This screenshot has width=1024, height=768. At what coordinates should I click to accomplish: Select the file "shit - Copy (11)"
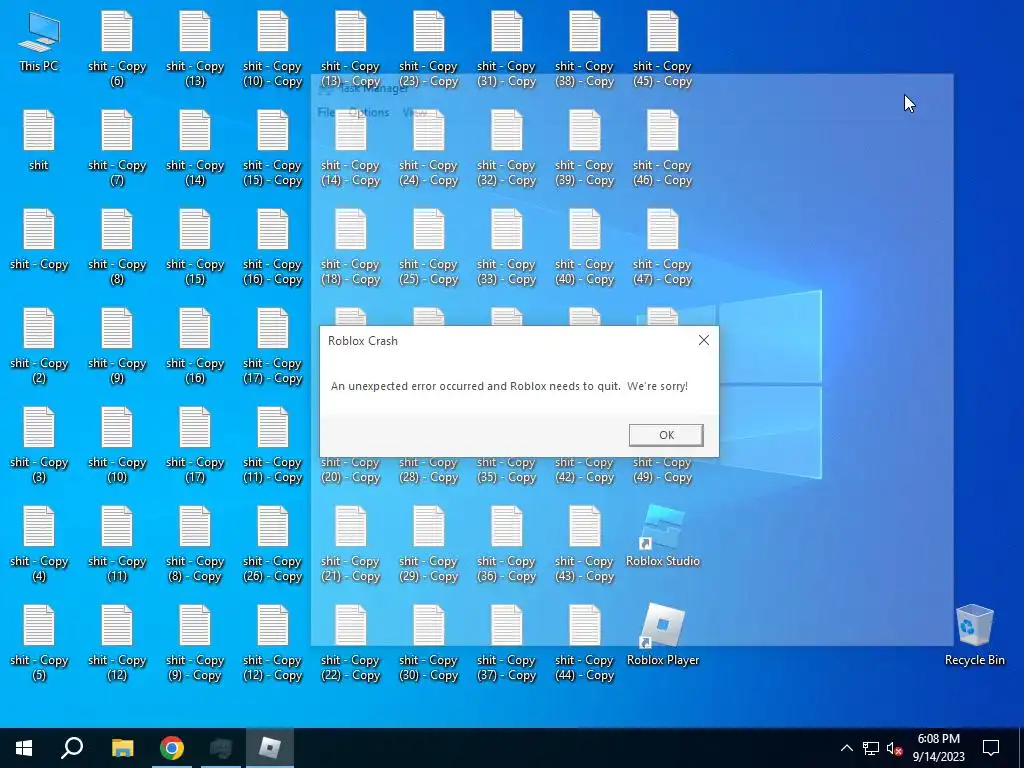(117, 544)
